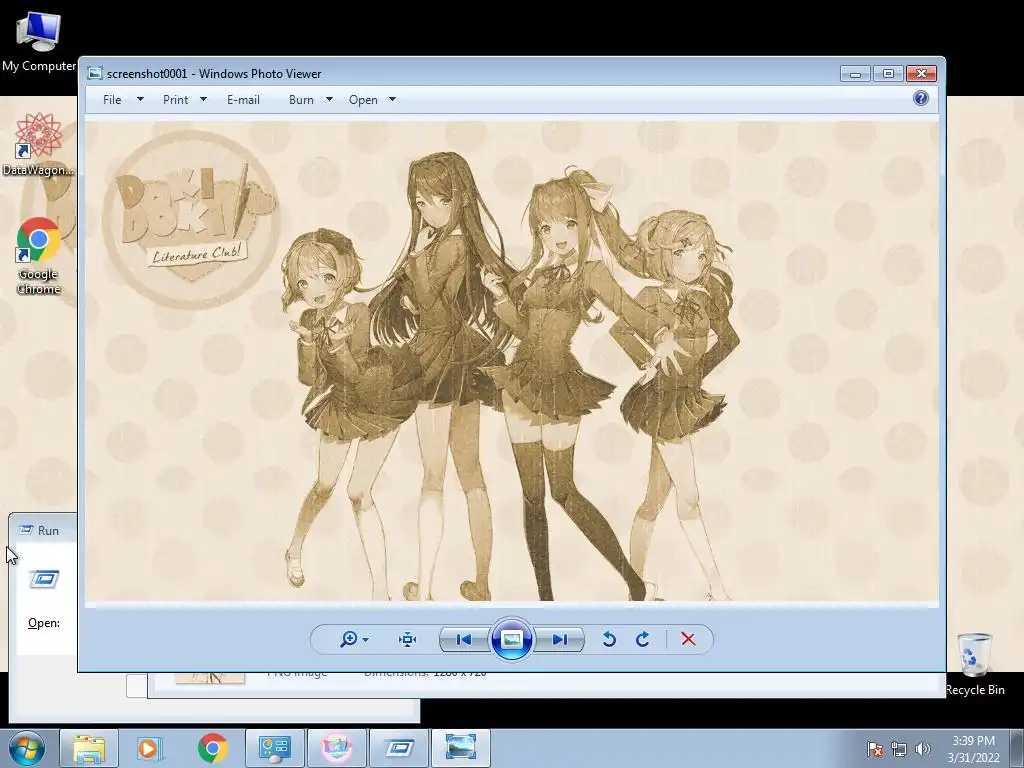
Task: Play the slide show
Action: pos(511,639)
